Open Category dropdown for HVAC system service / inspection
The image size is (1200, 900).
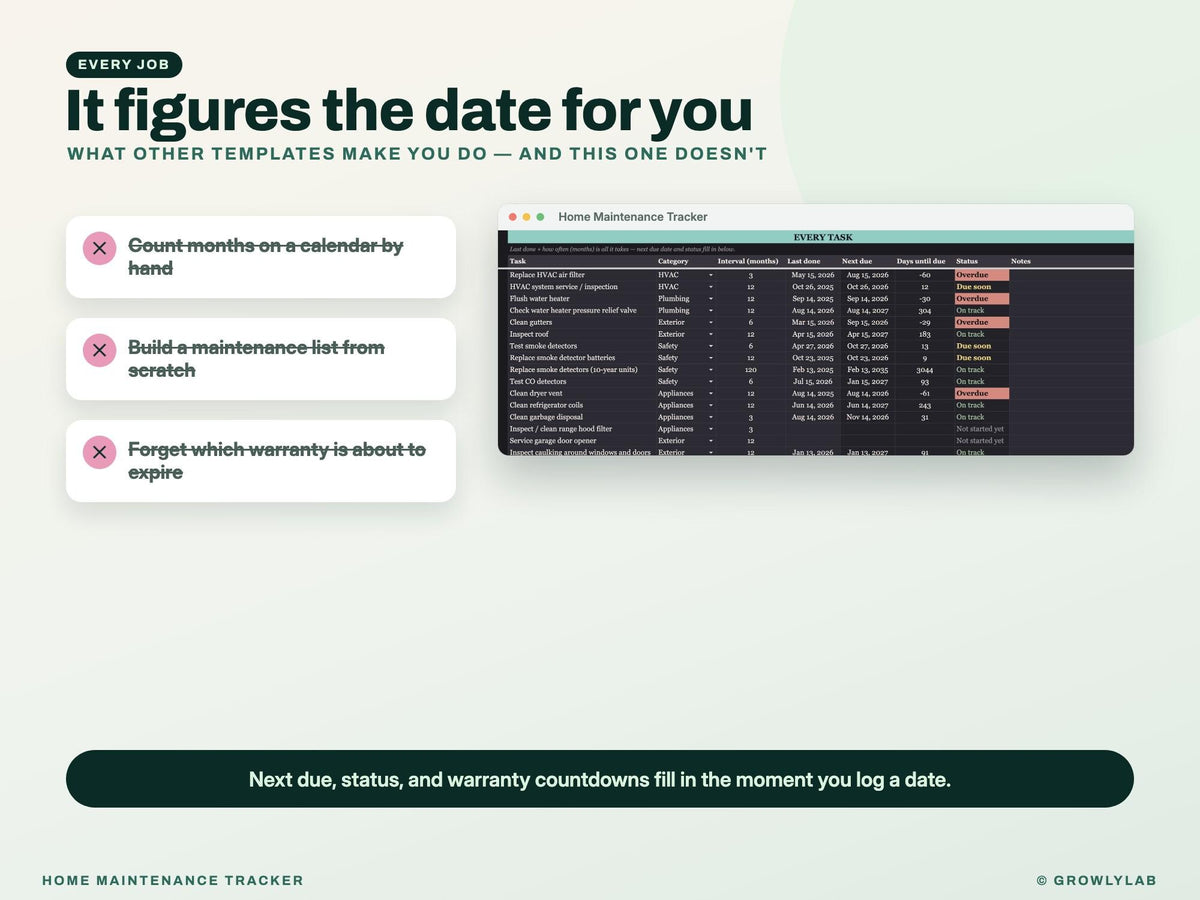click(x=711, y=287)
